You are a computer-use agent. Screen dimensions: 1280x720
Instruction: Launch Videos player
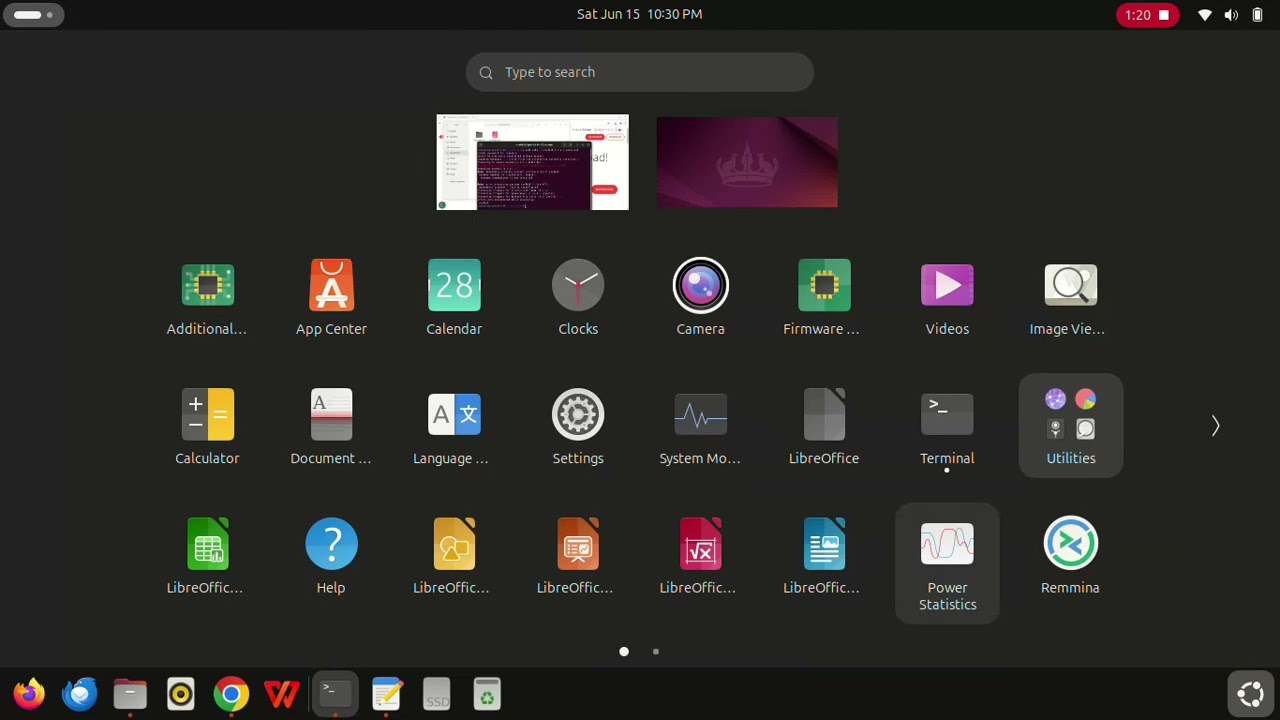pyautogui.click(x=947, y=298)
